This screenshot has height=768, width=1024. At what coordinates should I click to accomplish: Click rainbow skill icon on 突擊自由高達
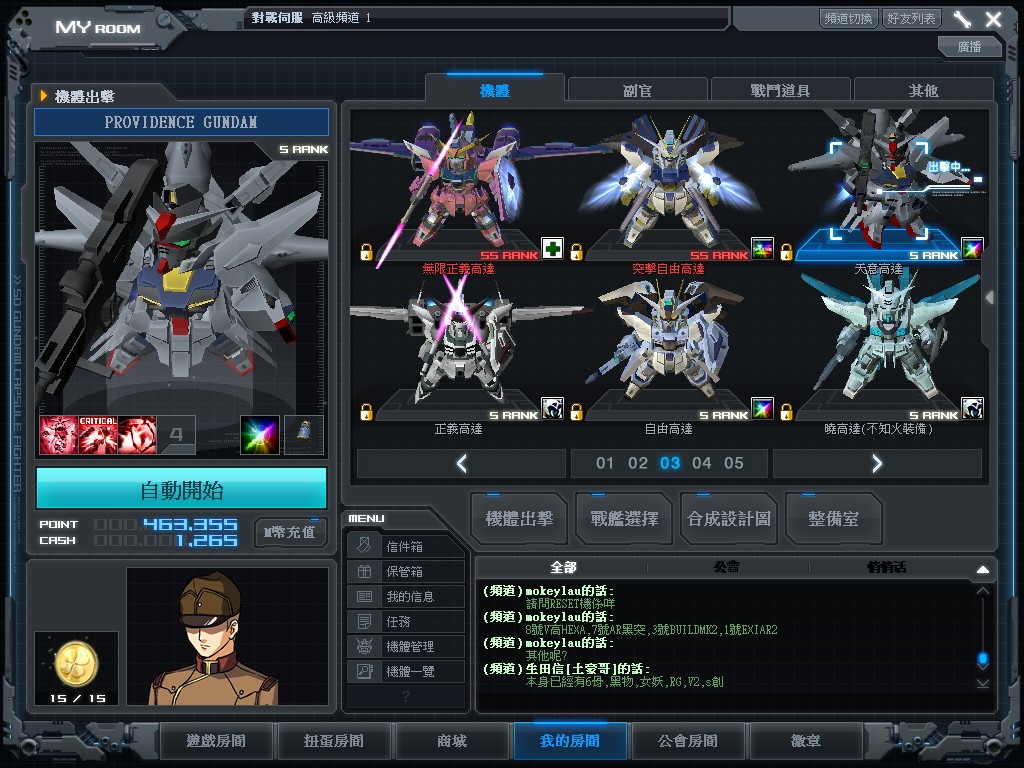pyautogui.click(x=762, y=248)
